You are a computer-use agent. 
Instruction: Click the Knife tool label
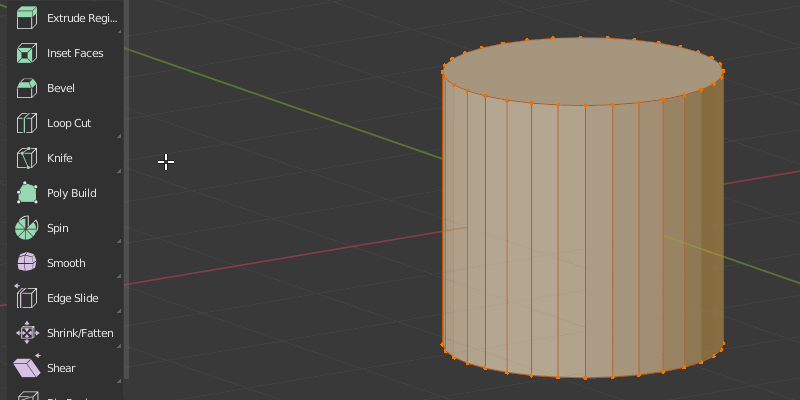click(60, 158)
